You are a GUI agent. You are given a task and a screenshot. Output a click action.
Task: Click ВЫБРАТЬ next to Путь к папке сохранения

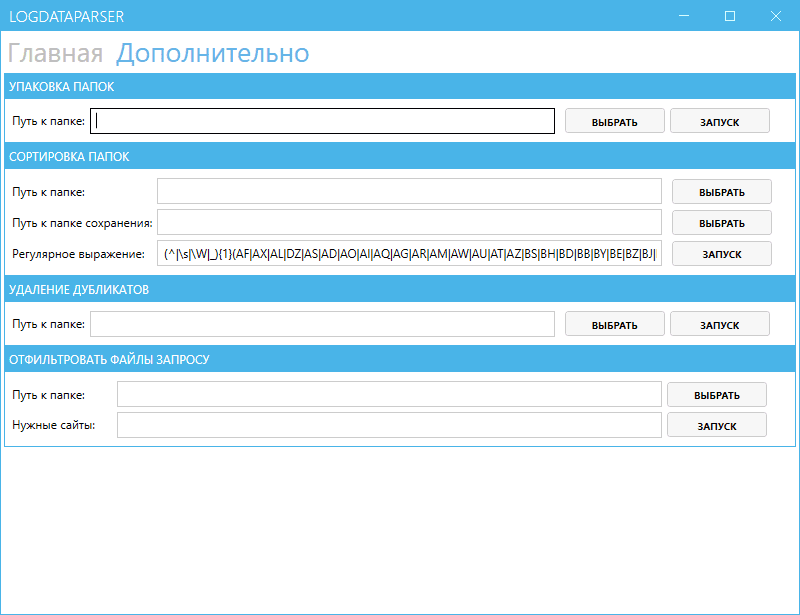[721, 222]
